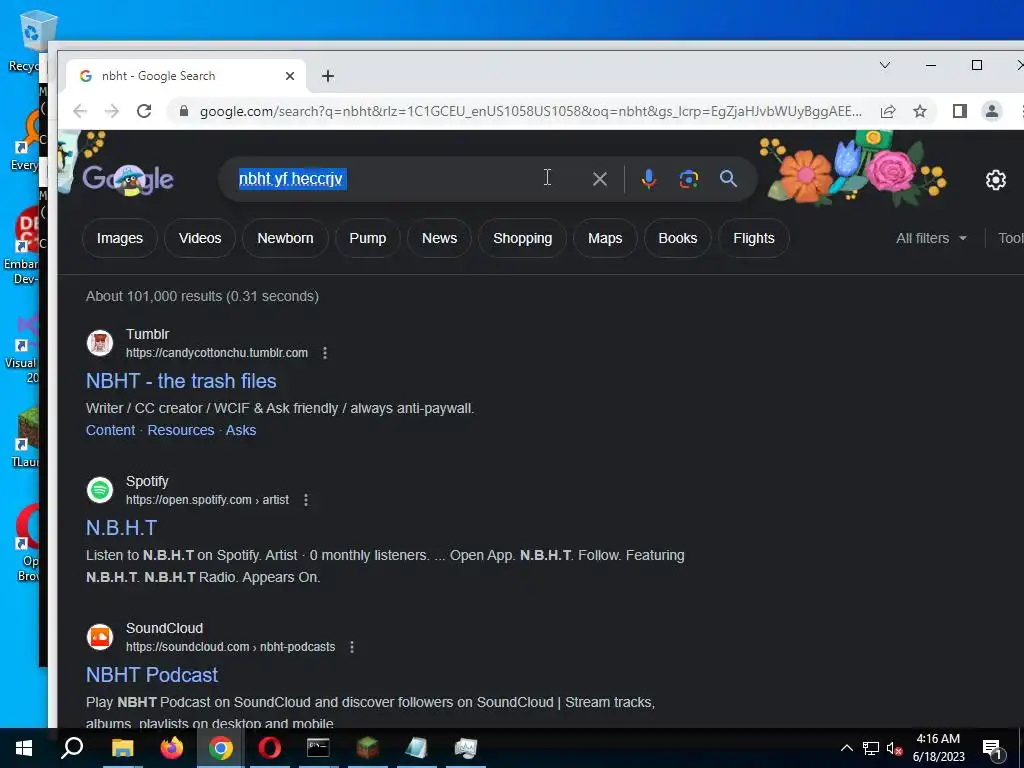The image size is (1024, 768).
Task: Open the Resources sitelink
Action: (181, 430)
